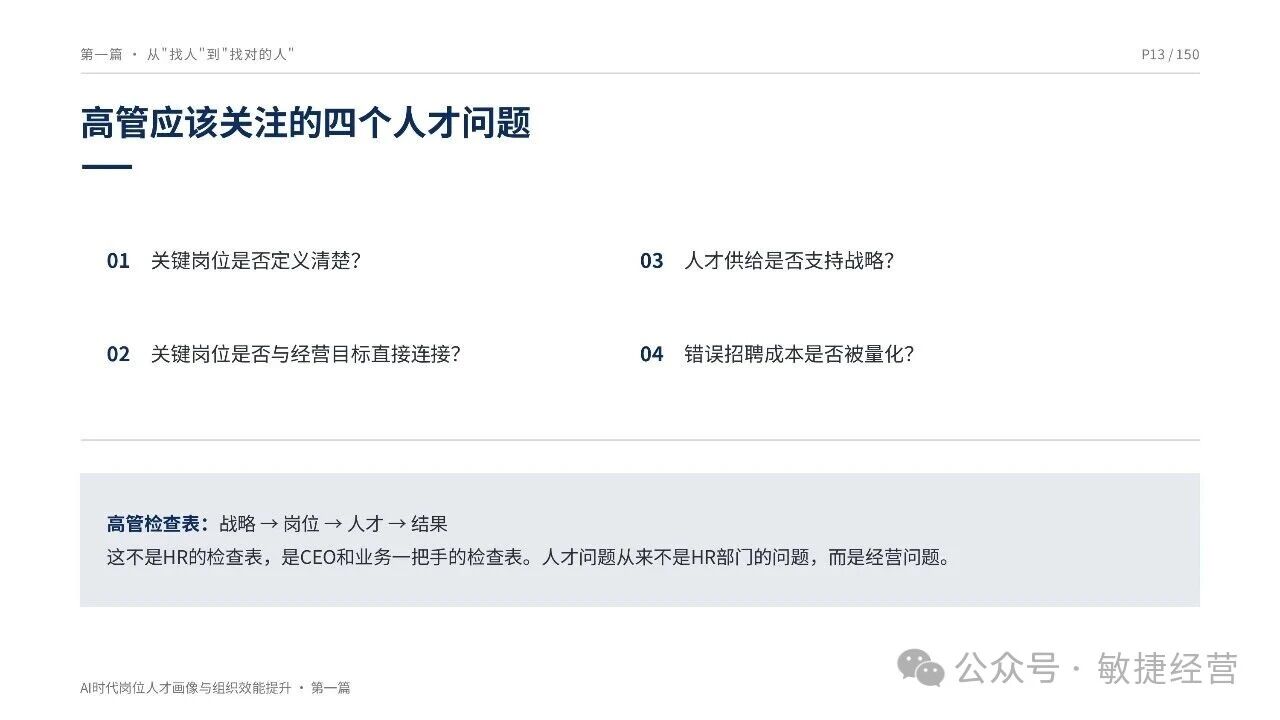Click the footer label 第一篇

pyautogui.click(x=330, y=688)
